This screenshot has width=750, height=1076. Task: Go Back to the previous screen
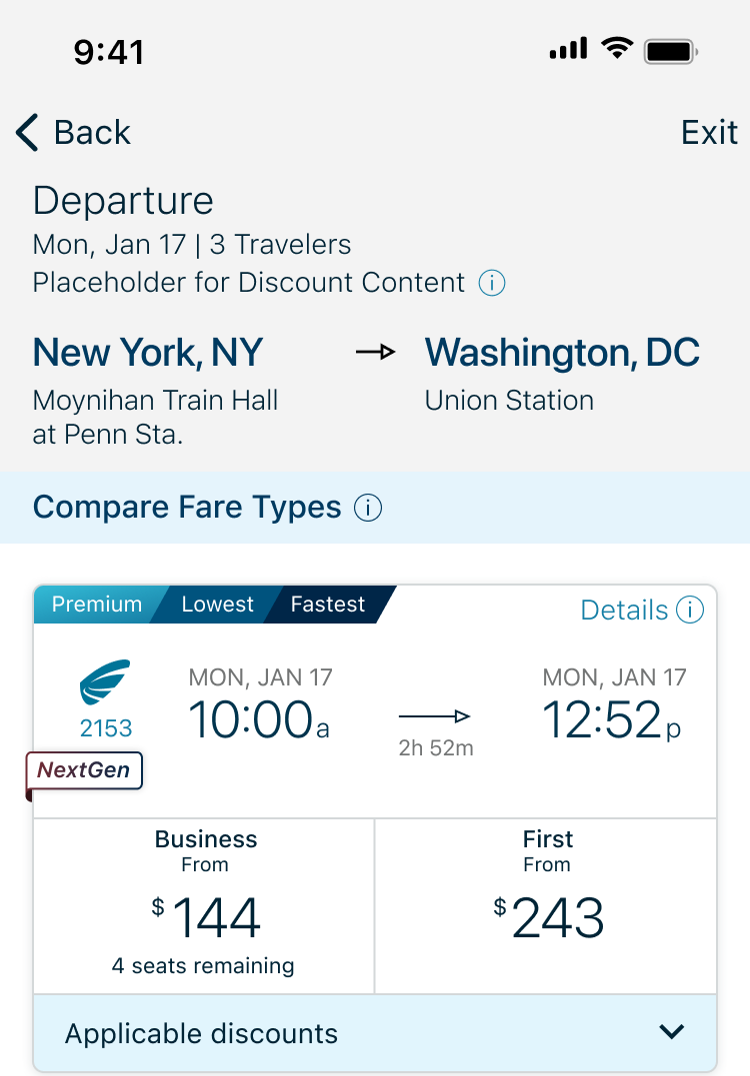click(73, 132)
